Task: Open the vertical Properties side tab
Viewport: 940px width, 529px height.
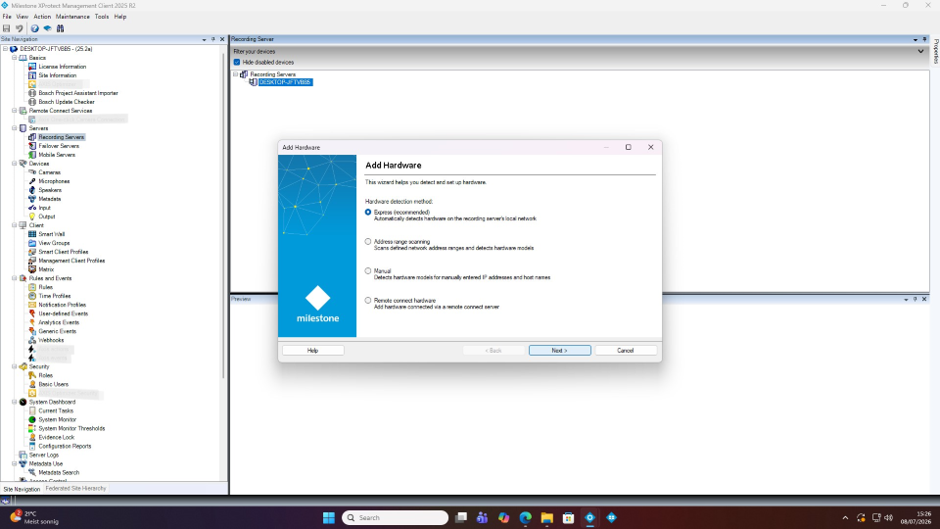Action: pos(935,52)
